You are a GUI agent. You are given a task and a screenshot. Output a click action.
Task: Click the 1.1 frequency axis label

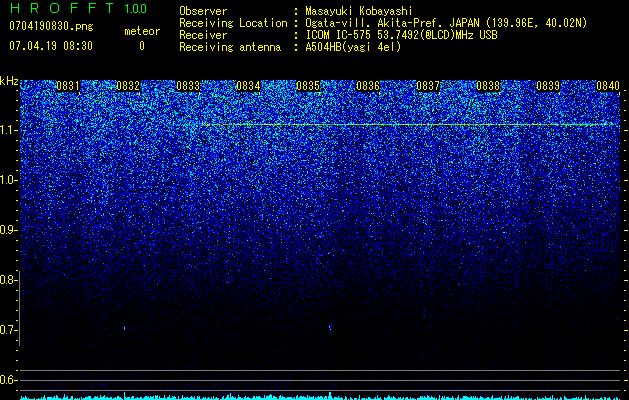pyautogui.click(x=8, y=130)
